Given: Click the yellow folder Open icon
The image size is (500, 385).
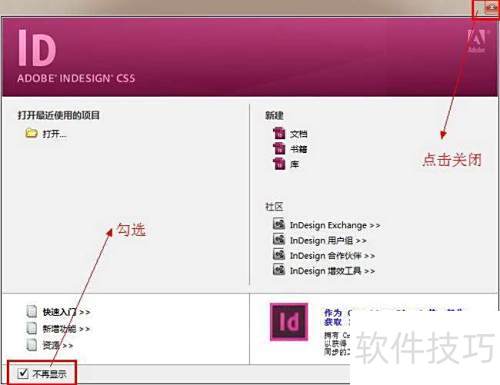Looking at the screenshot, I should [31, 133].
